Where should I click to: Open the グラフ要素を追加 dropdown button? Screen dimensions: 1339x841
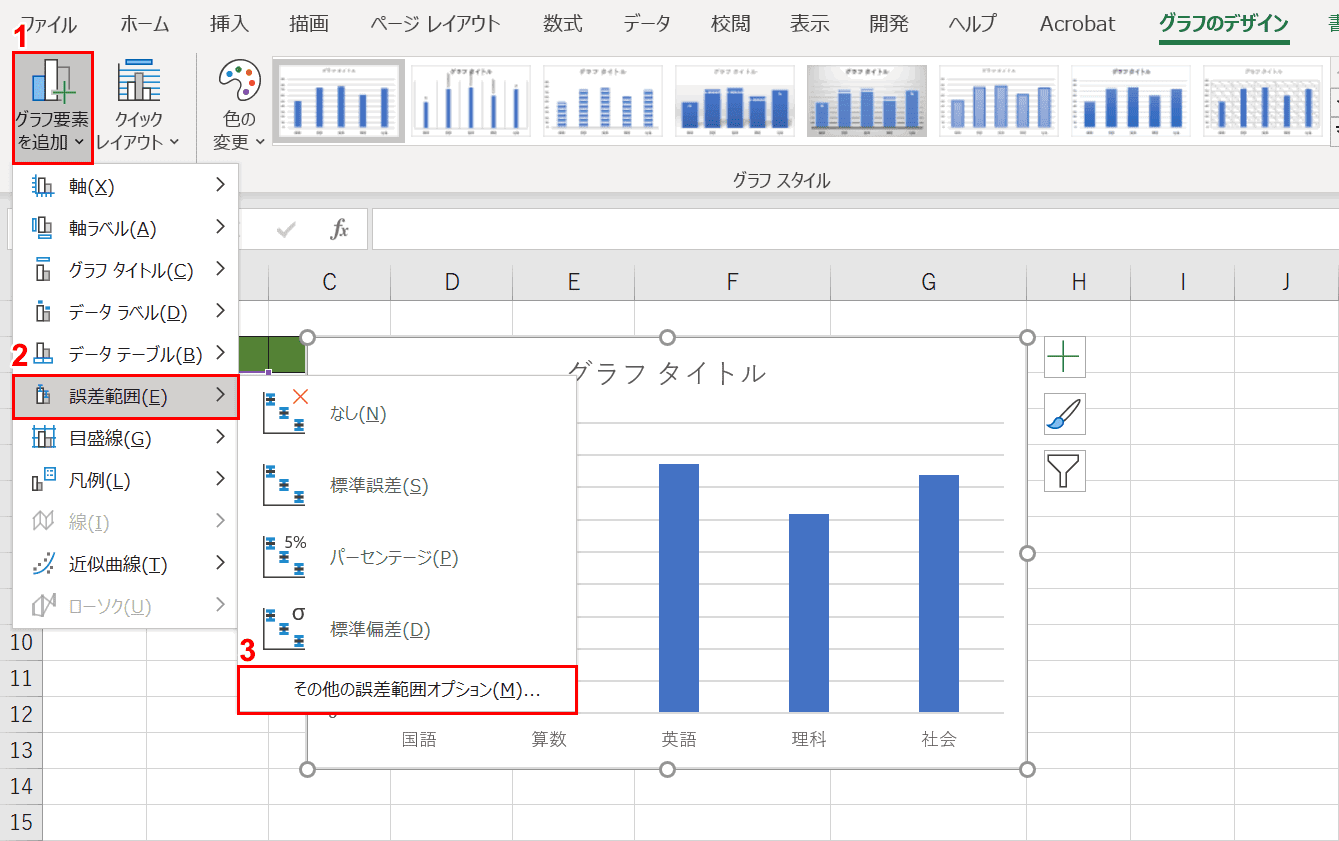pyautogui.click(x=53, y=108)
